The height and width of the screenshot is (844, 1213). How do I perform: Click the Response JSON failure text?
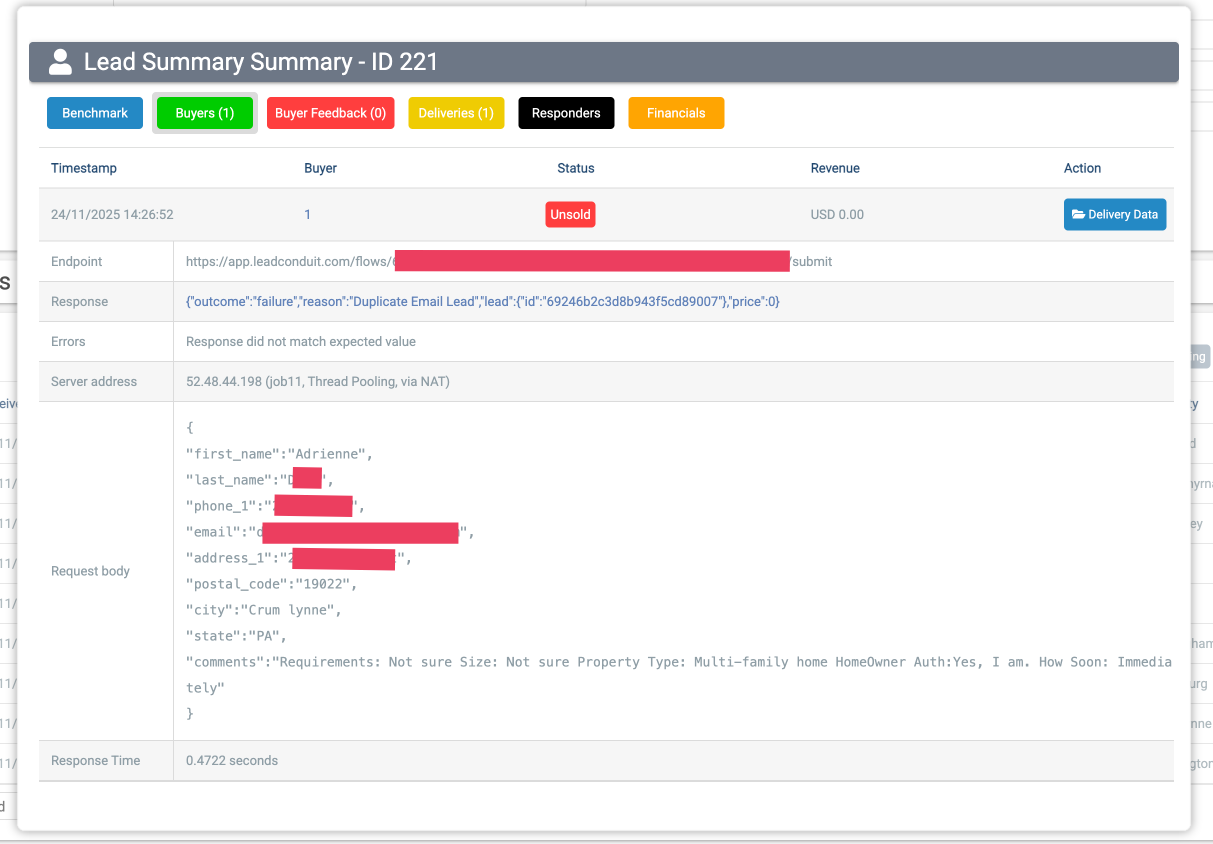482,301
